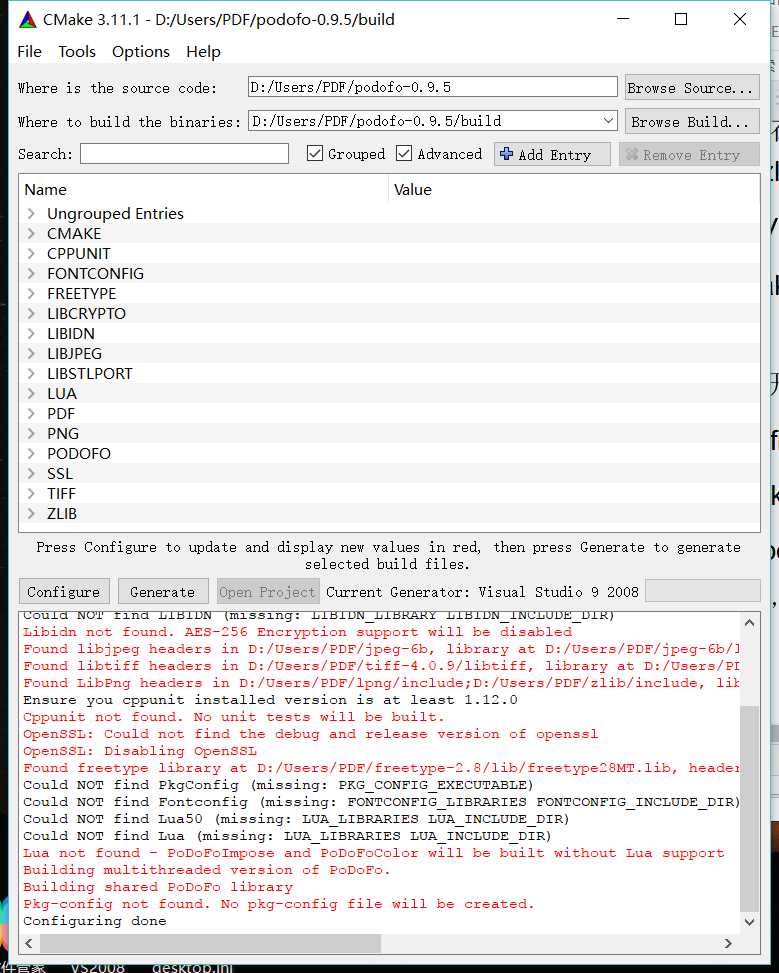Click the output log horizontal scrollbar thumb
The height and width of the screenshot is (973, 779).
click(x=210, y=943)
